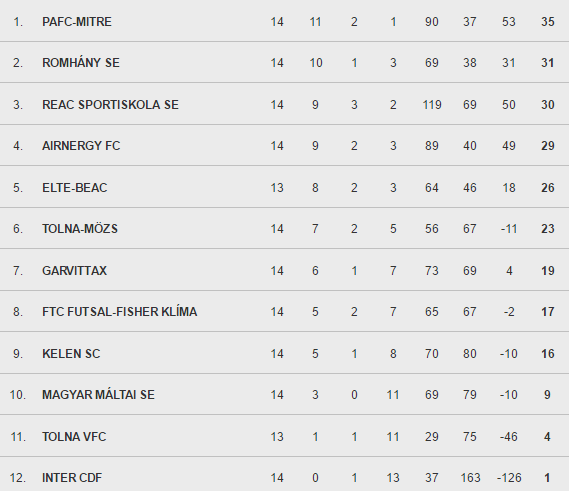Click the rank number 1. cell
Viewport: 569px width, 491px height.
[18, 22]
